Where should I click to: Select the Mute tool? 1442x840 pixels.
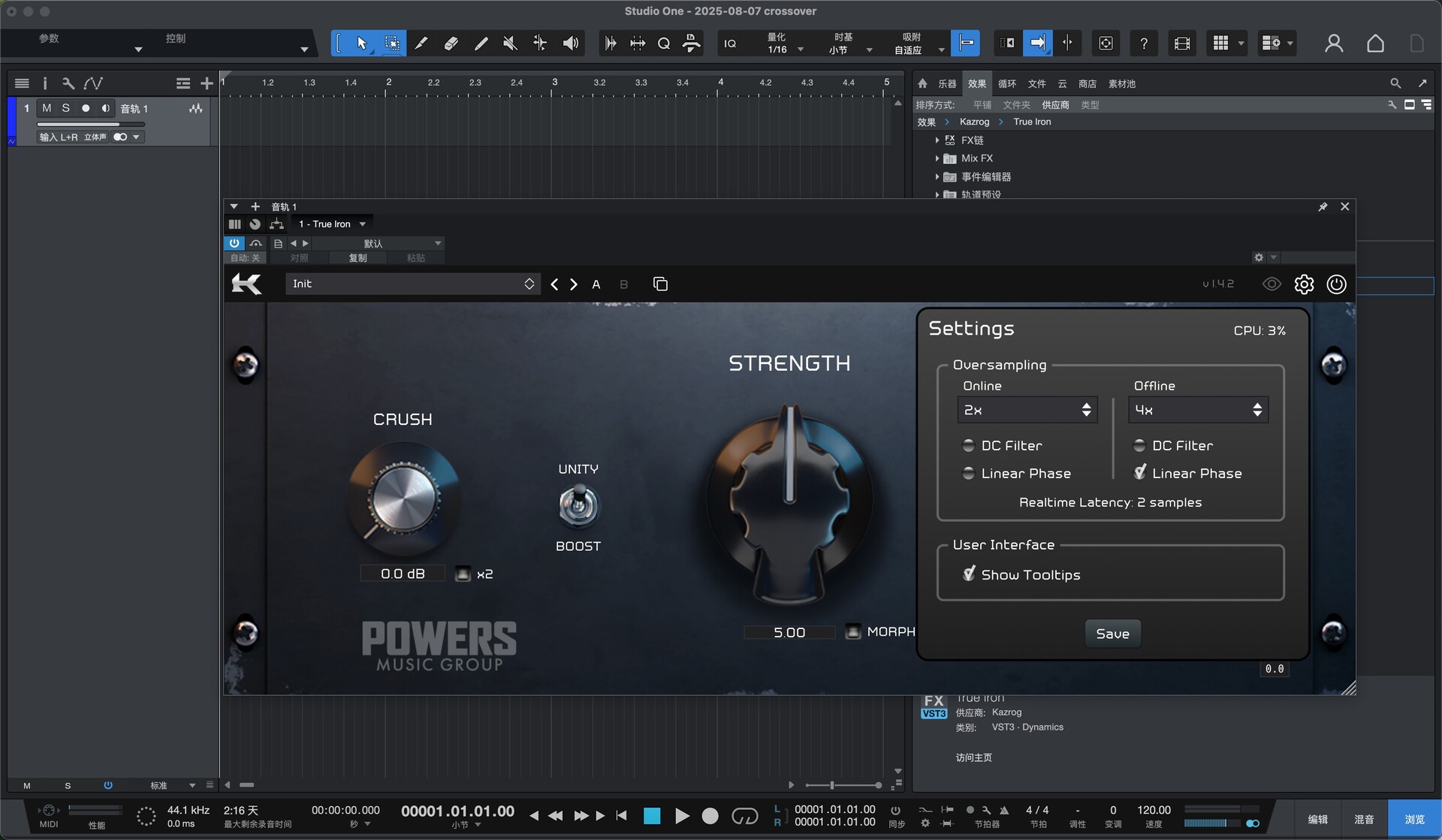coord(510,44)
